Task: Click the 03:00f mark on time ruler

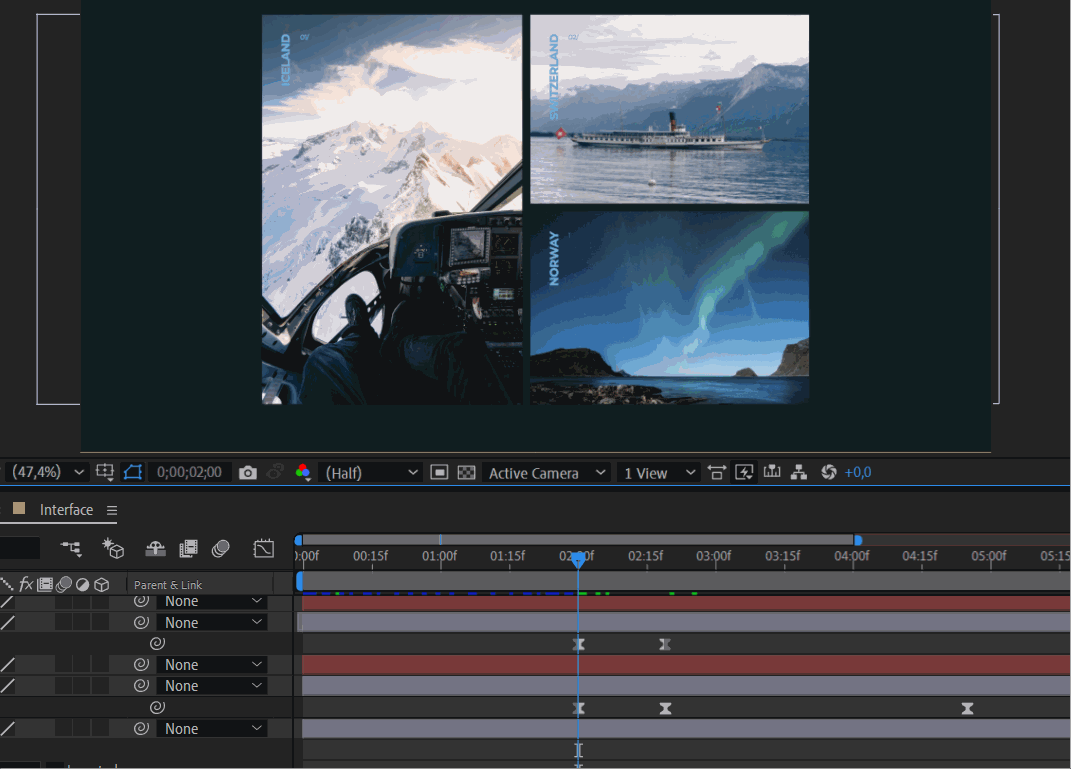Action: 714,556
